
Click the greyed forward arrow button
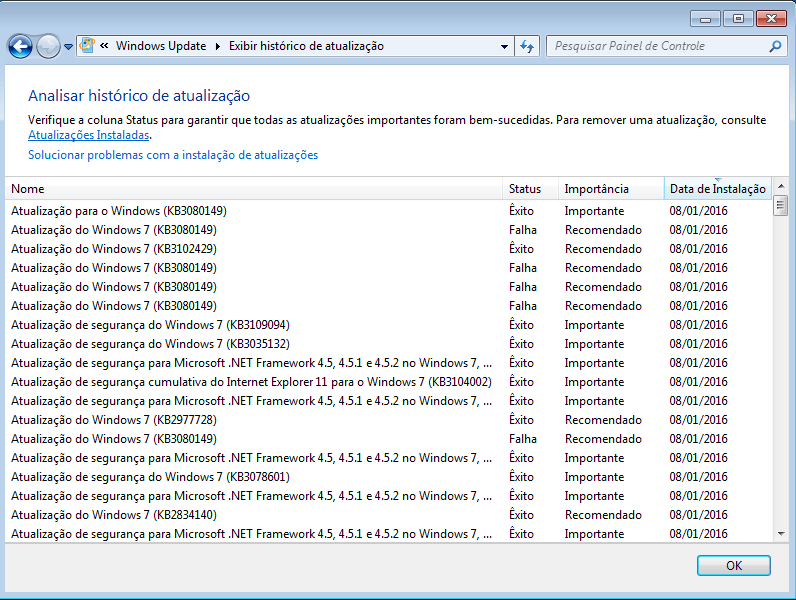coord(49,47)
